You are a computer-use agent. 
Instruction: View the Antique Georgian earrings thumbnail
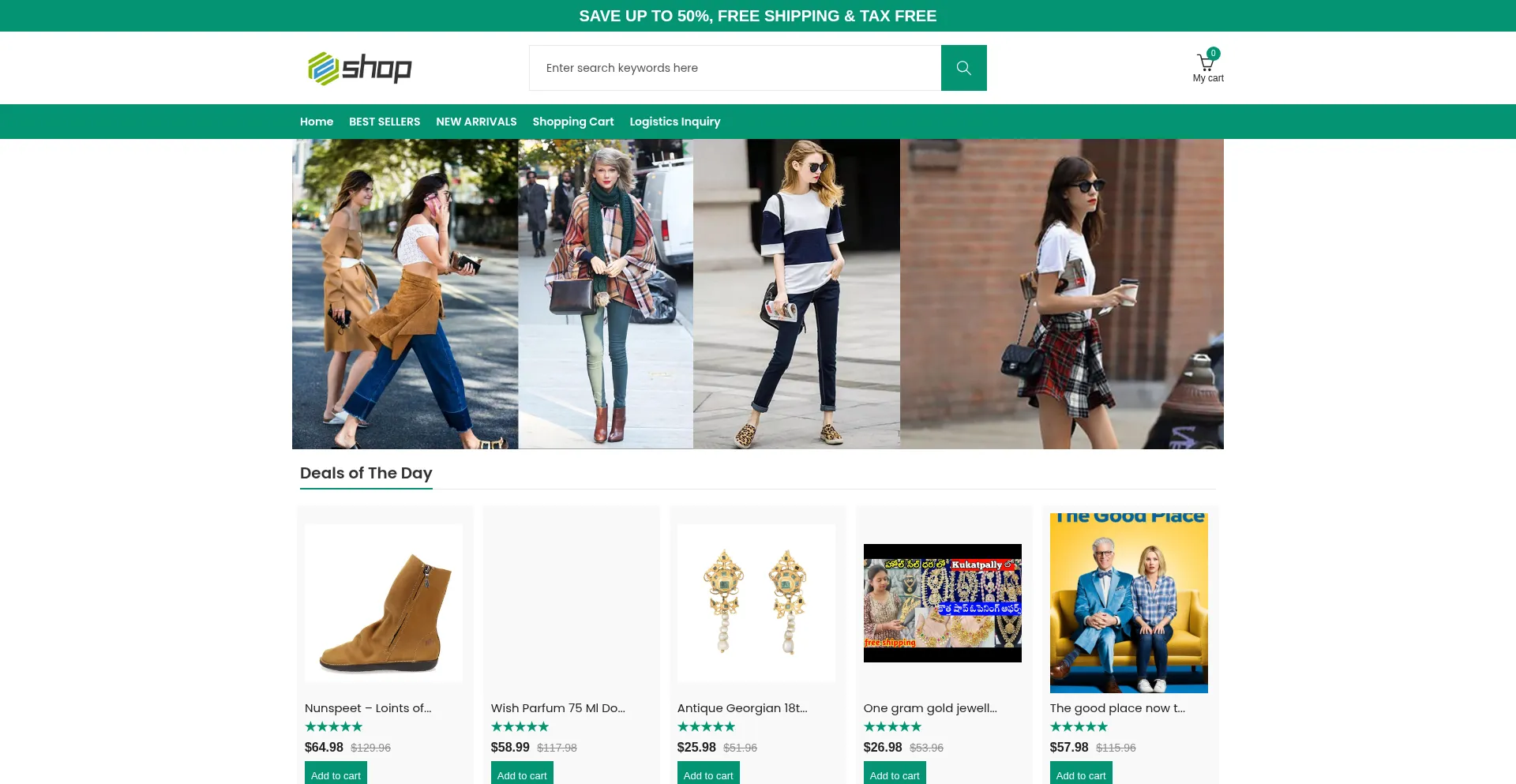[x=756, y=603]
